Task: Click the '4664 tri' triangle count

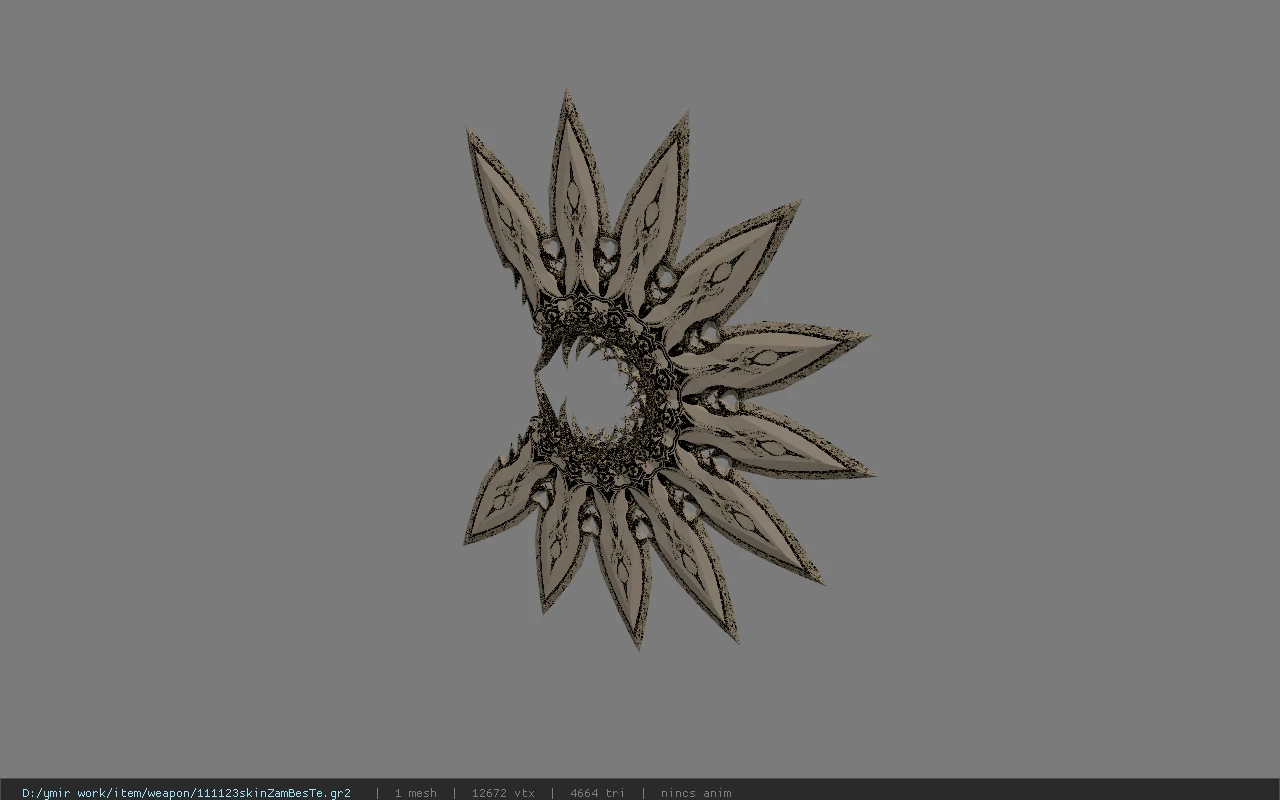Action: (597, 793)
